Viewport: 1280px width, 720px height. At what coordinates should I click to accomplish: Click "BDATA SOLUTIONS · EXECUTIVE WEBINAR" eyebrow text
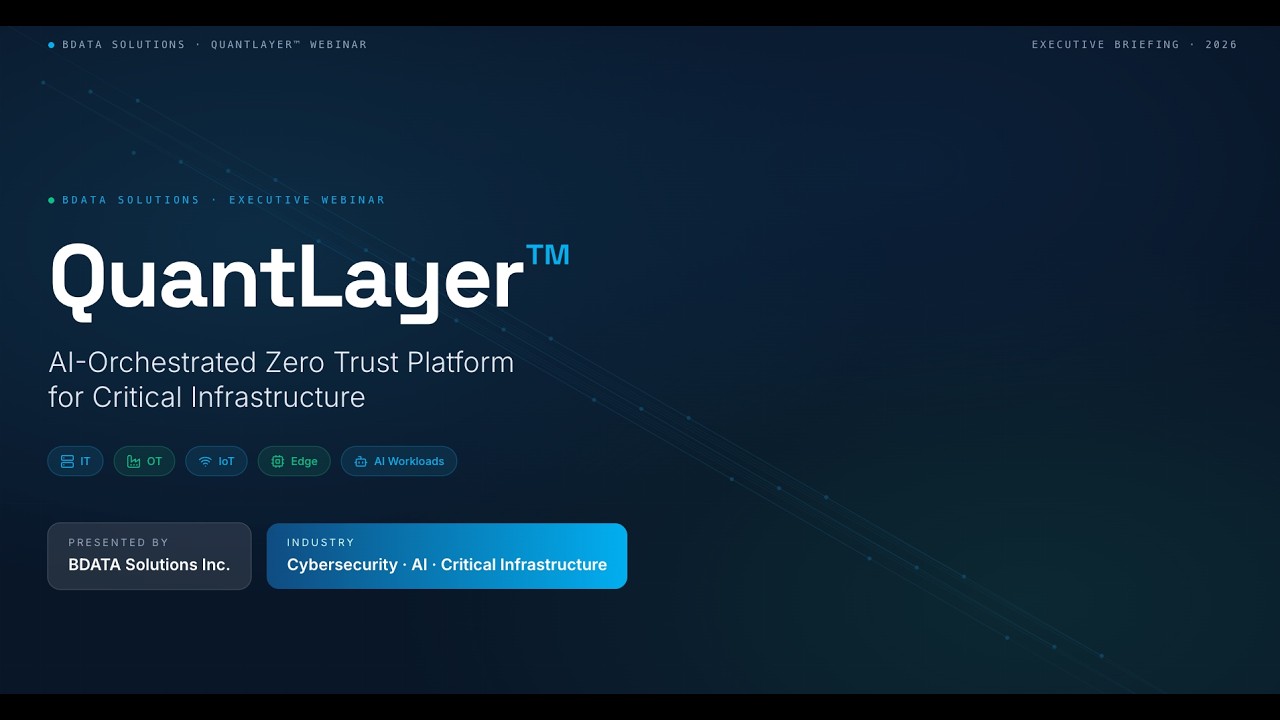click(224, 200)
